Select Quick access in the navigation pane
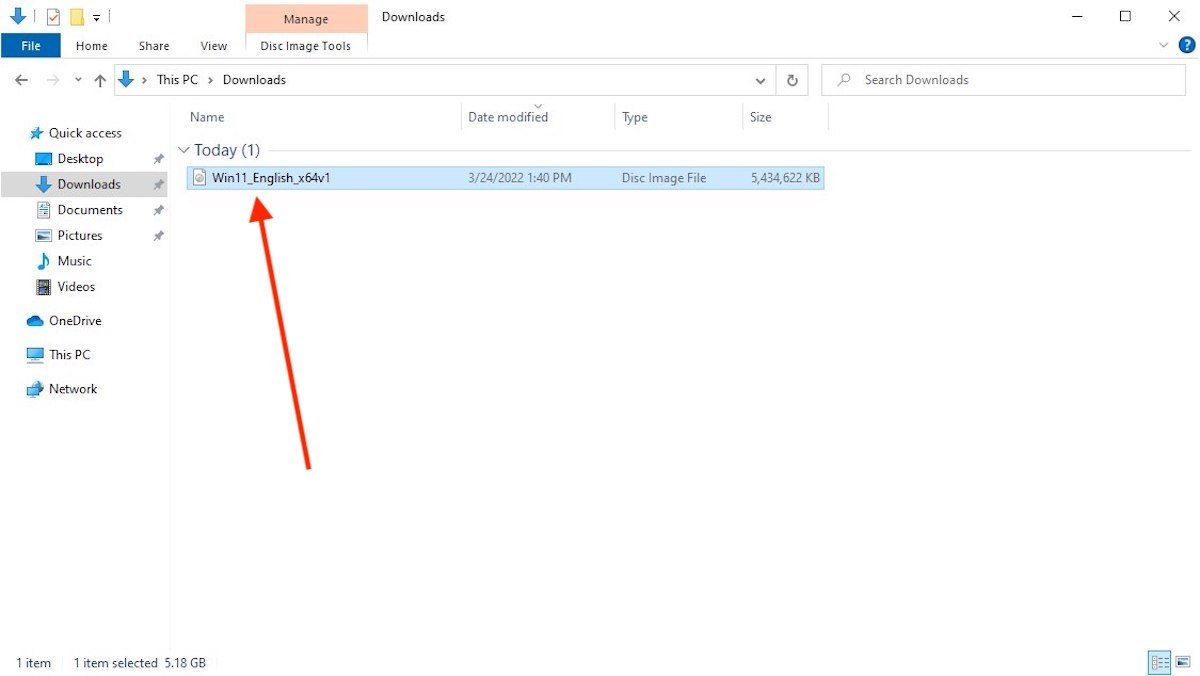 tap(85, 133)
